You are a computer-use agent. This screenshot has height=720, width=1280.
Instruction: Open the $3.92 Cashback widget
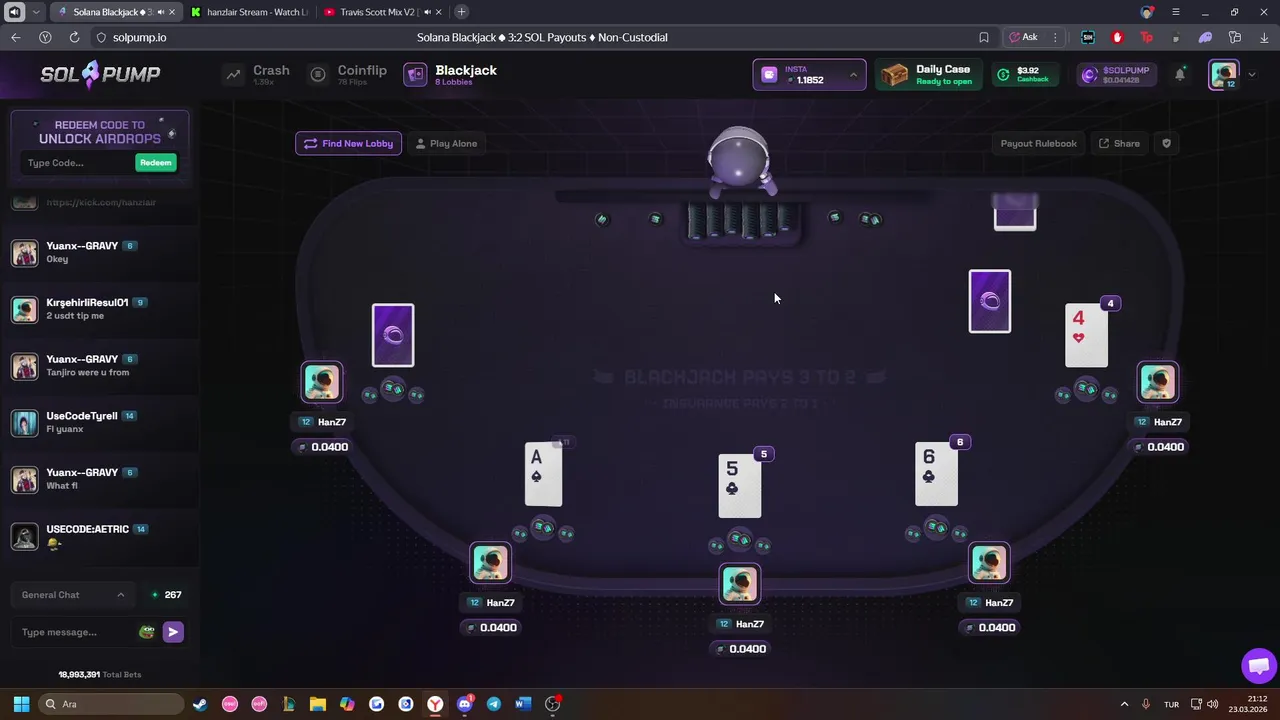coord(1027,75)
